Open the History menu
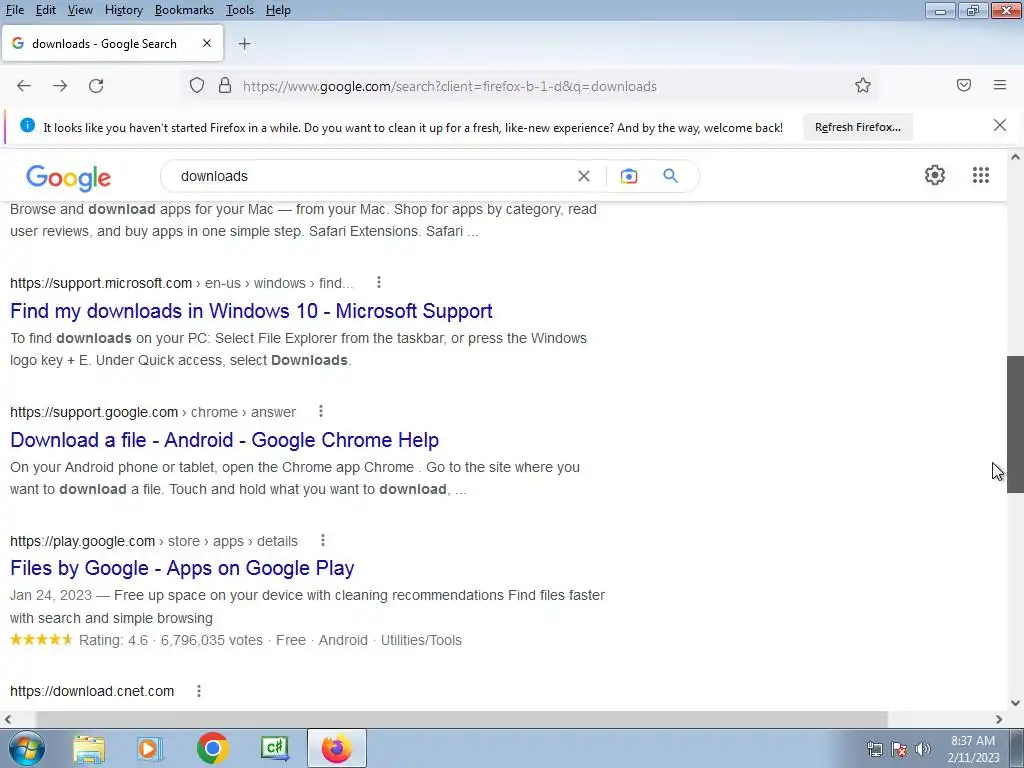1024x768 pixels. tap(123, 10)
